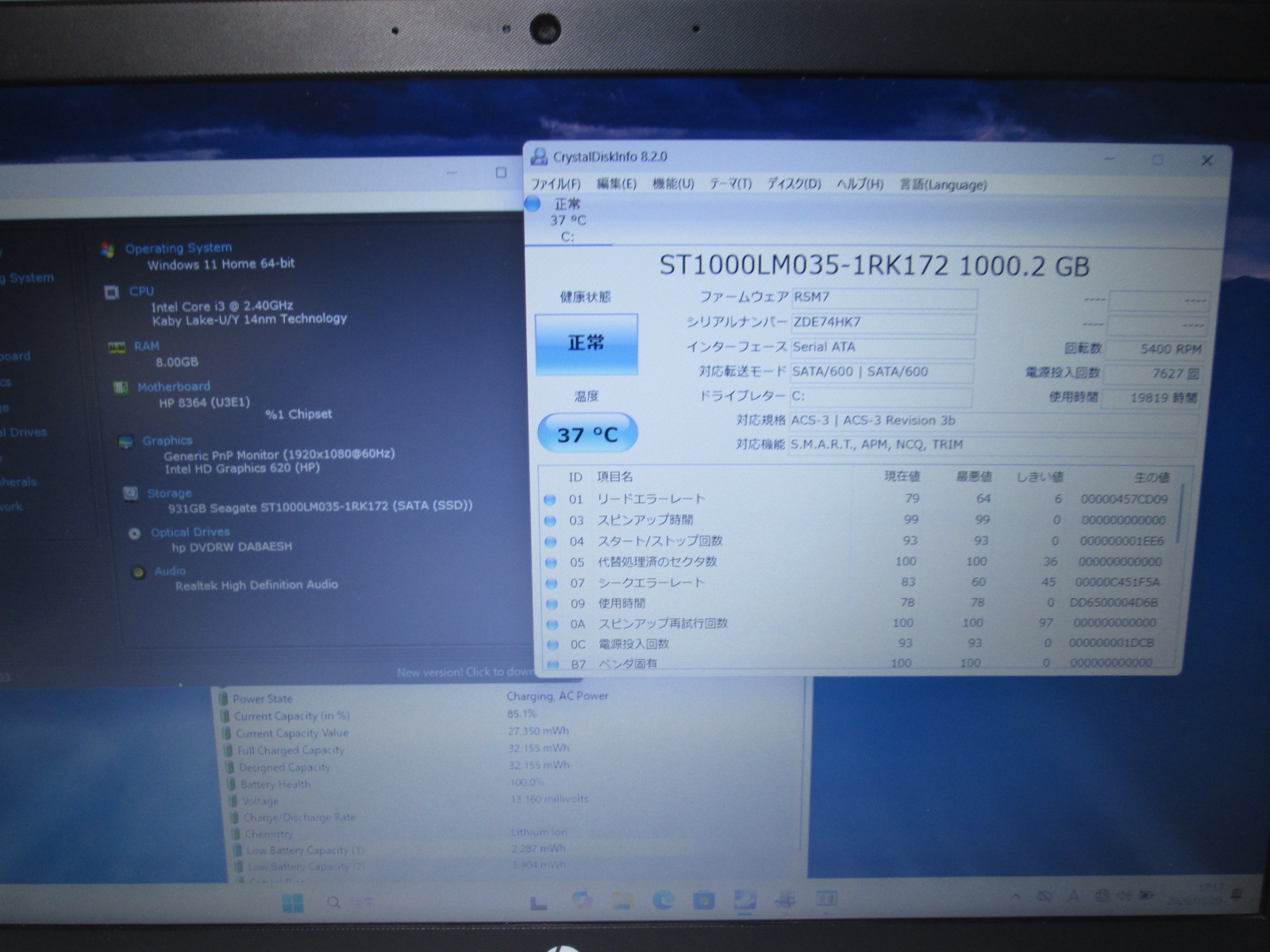
Task: Open Microsoft Edge from the taskbar
Action: point(663,900)
